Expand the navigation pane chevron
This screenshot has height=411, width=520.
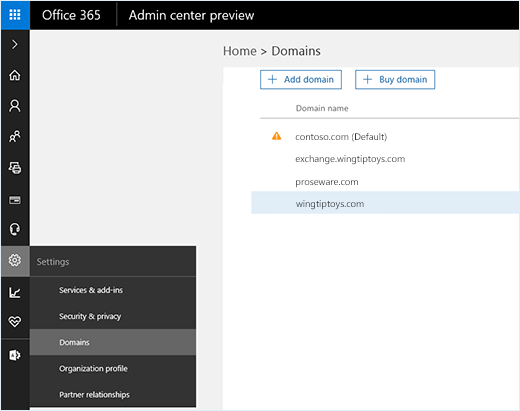(15, 44)
